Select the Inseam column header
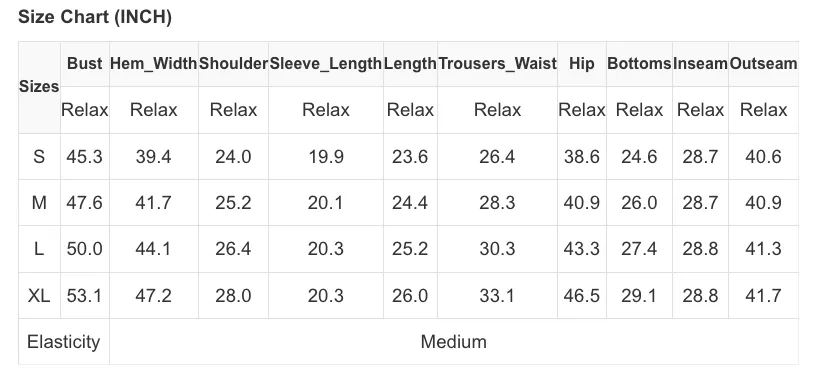Viewport: 838px width, 378px height. [x=700, y=64]
